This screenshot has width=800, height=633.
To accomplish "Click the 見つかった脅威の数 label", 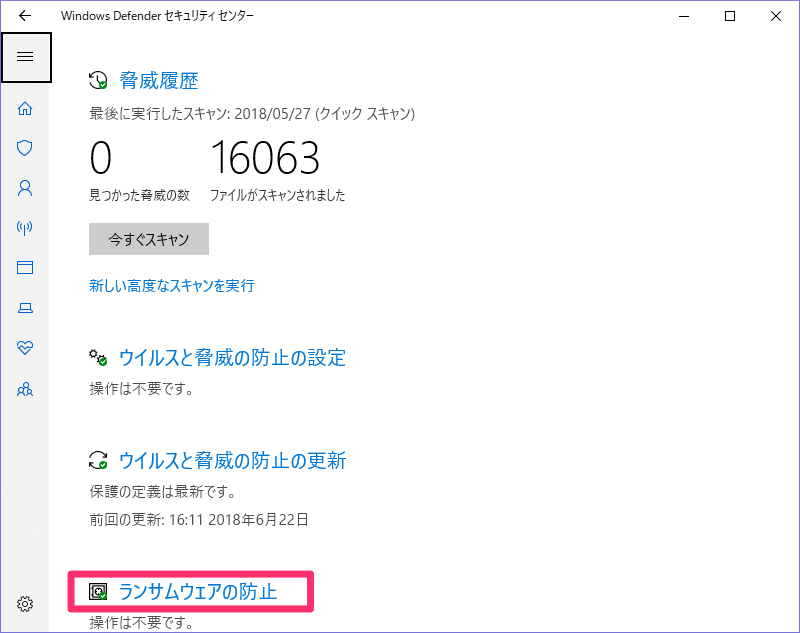I will 140,195.
